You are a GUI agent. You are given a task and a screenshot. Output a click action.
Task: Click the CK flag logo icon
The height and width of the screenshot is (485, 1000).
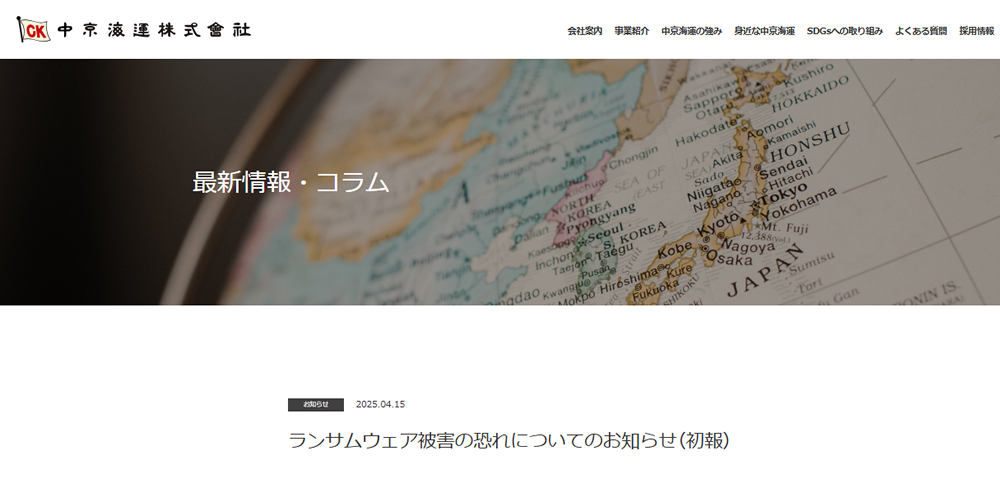(34, 29)
